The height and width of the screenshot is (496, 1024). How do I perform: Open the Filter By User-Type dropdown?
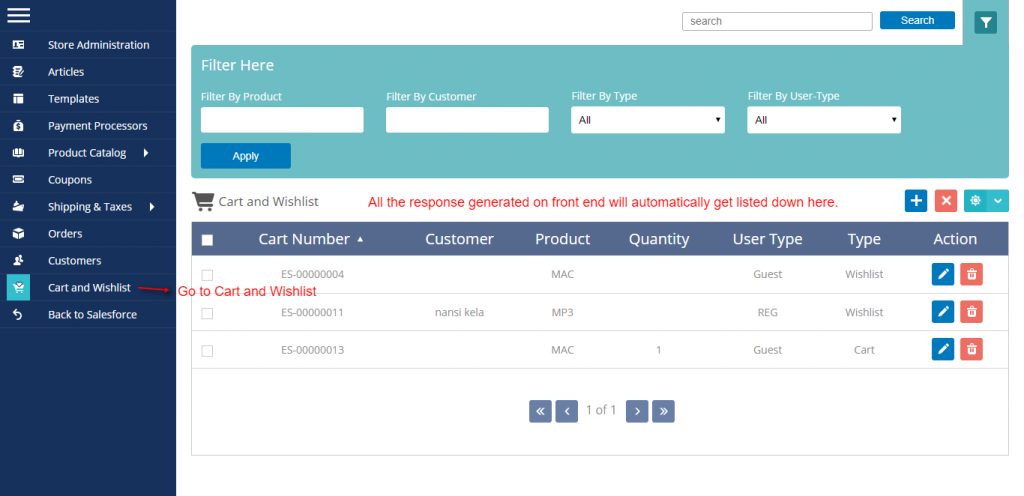point(823,120)
